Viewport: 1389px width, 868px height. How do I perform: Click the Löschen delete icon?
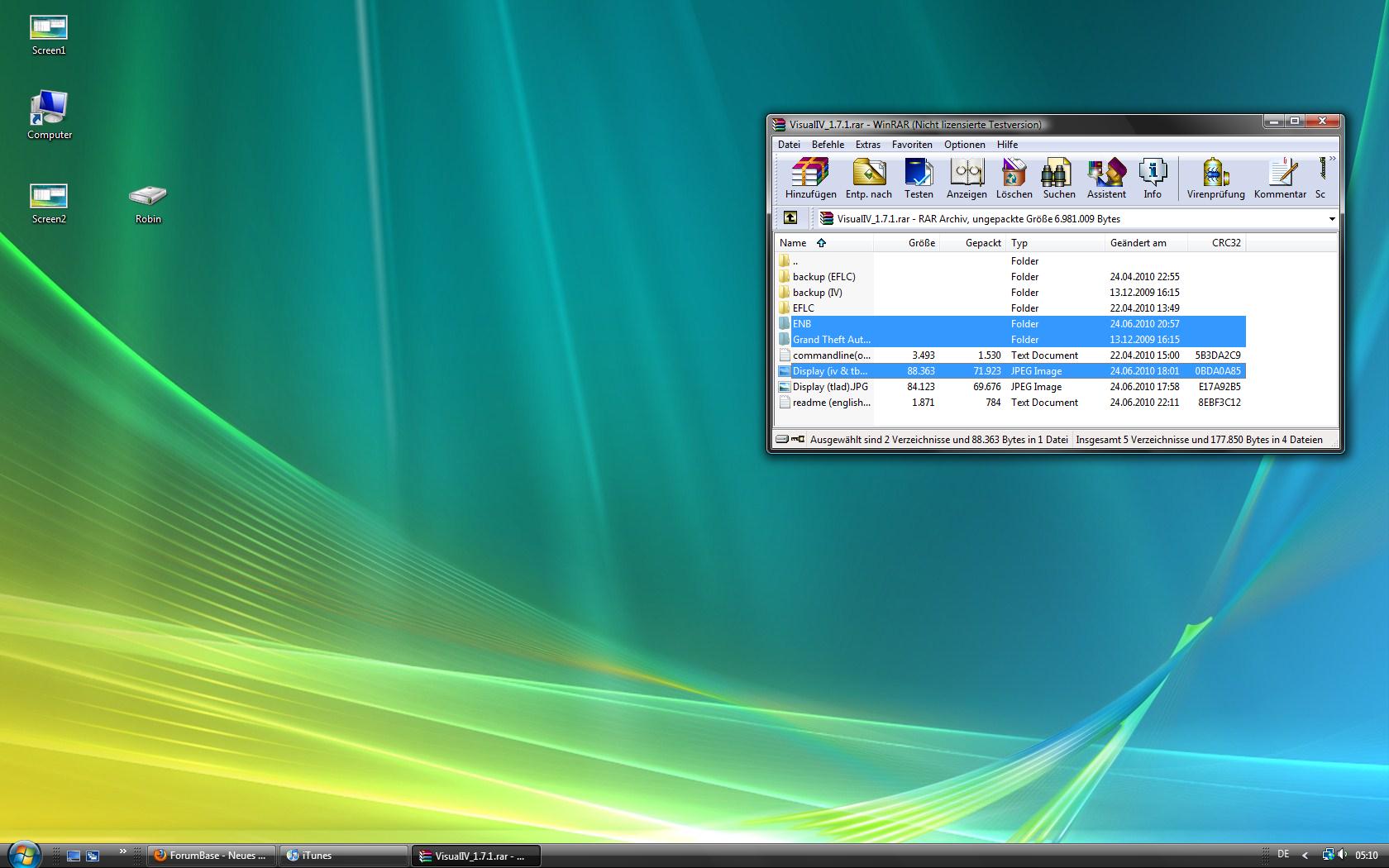1014,179
